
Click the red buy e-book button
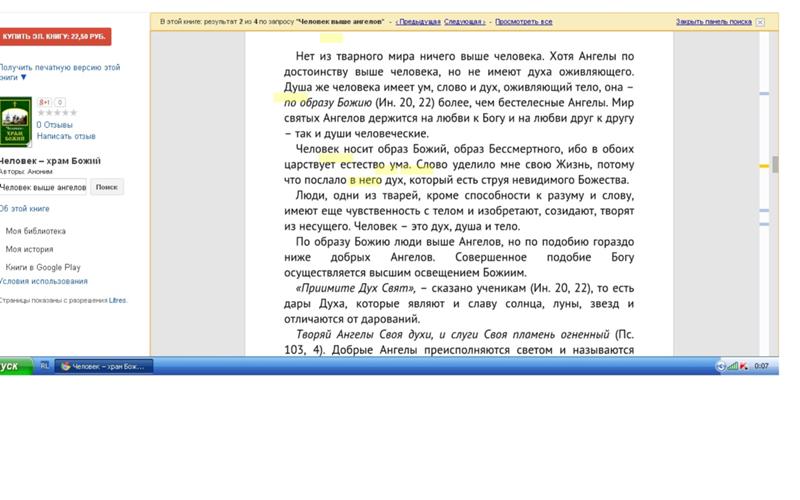tap(55, 36)
